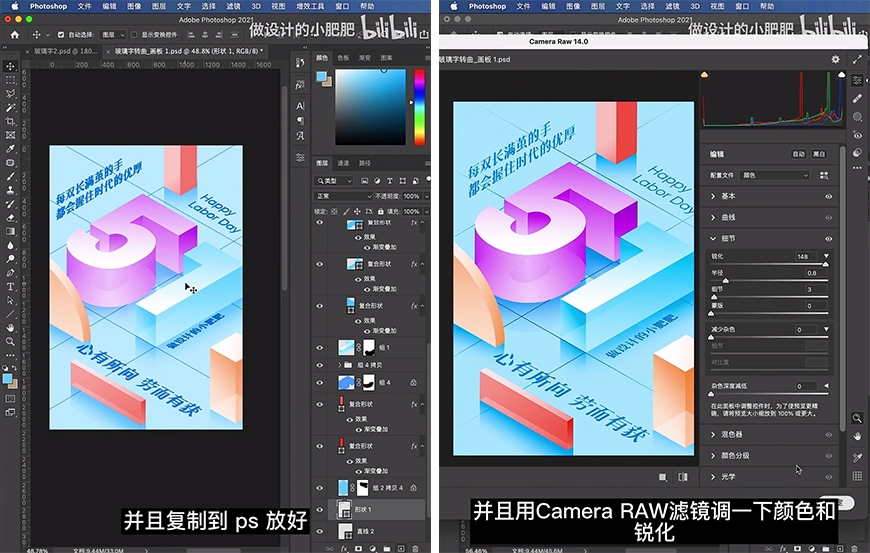Click the 锐化 value field
Screen dimensions: 870x553
pyautogui.click(x=806, y=256)
